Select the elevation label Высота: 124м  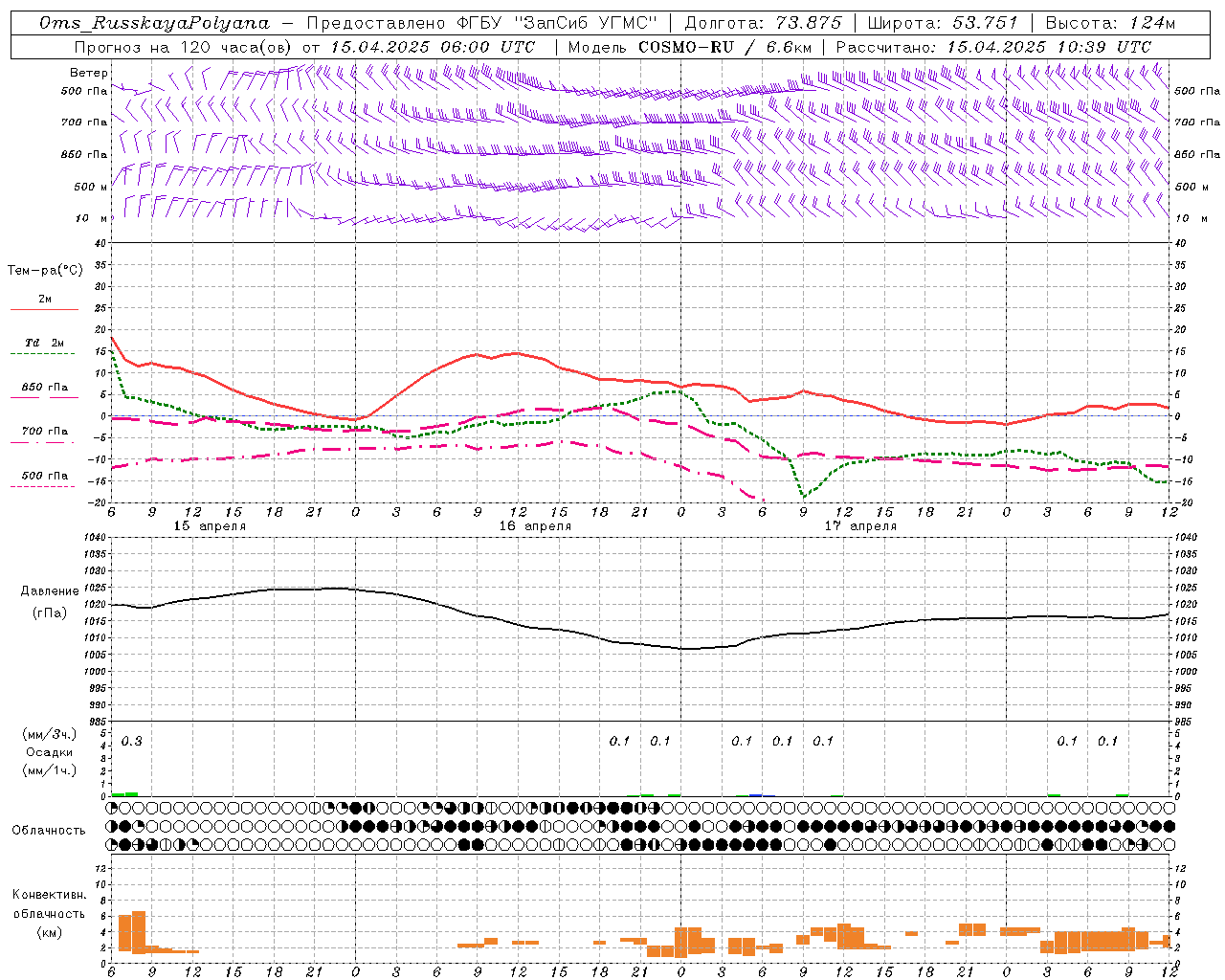tap(1110, 23)
